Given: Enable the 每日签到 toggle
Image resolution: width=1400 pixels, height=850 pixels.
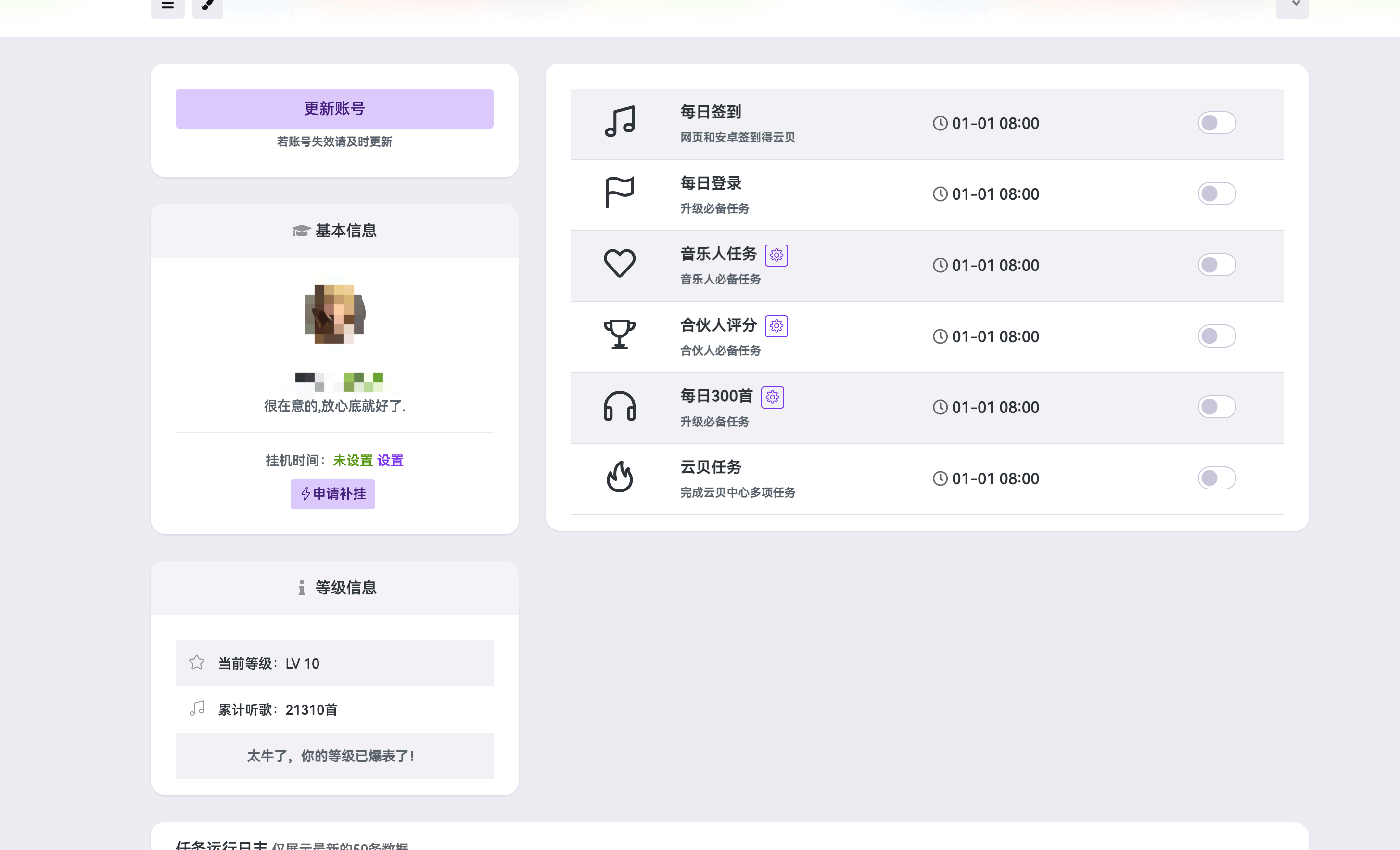Looking at the screenshot, I should (1217, 123).
